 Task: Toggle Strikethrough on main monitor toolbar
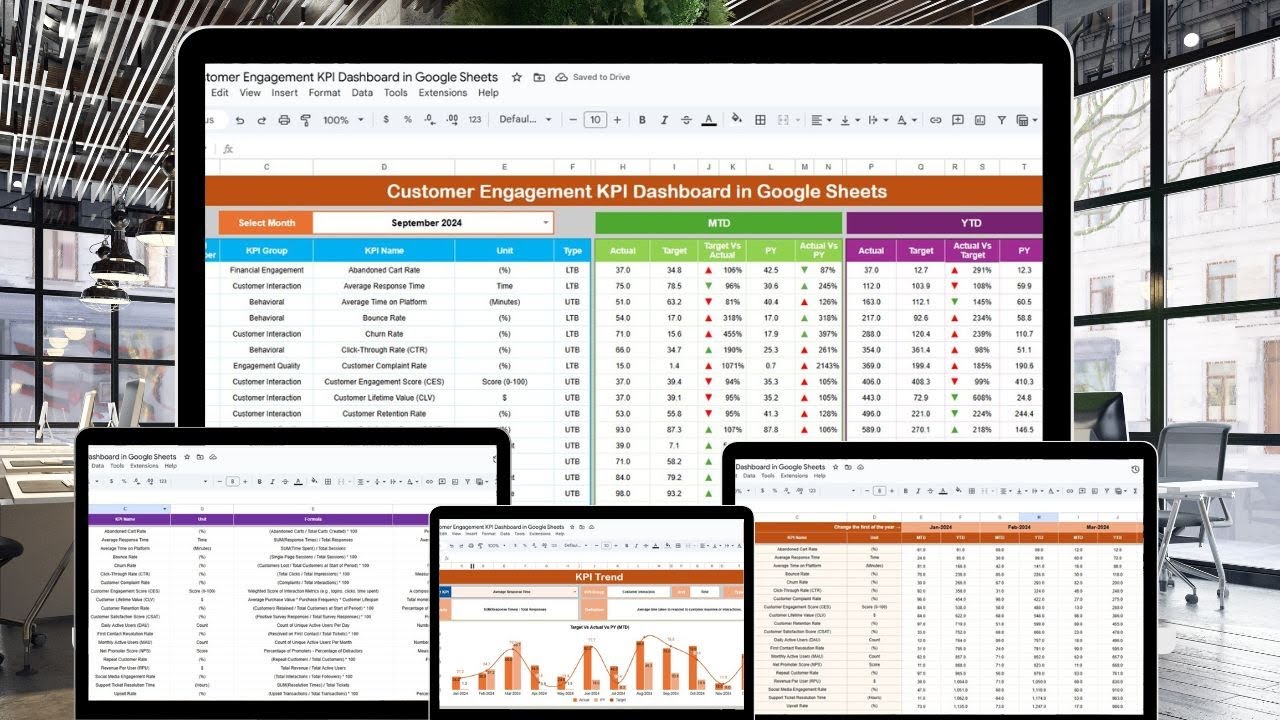click(686, 120)
